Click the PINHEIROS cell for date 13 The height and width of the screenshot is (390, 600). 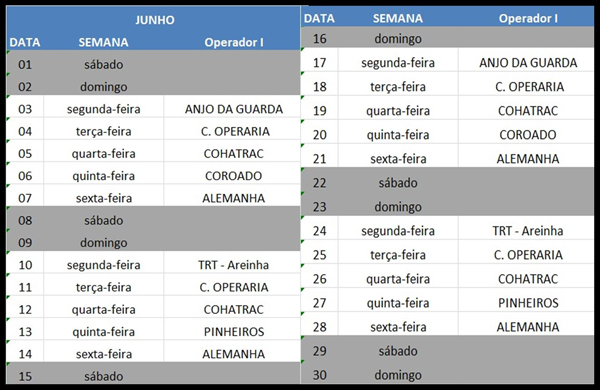coord(232,331)
